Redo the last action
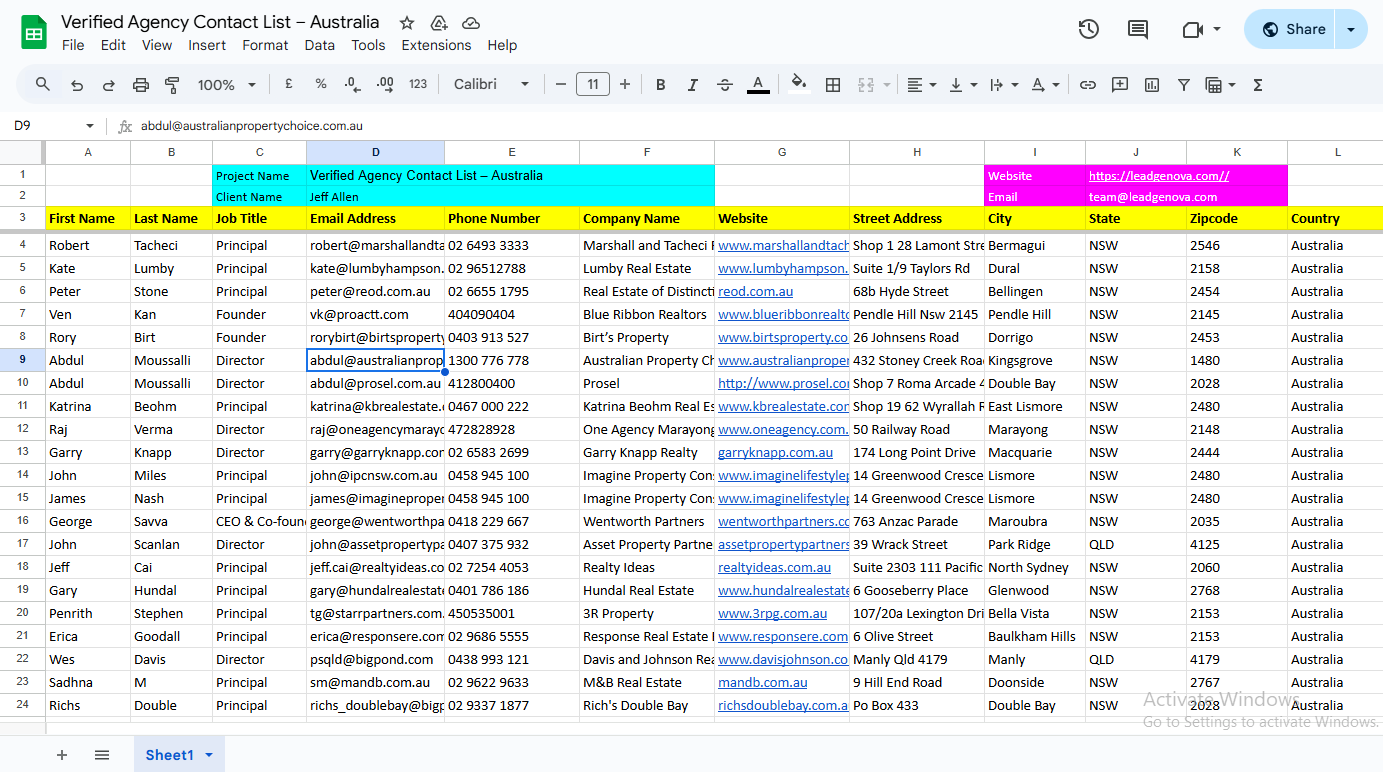This screenshot has width=1383, height=772. pos(109,85)
